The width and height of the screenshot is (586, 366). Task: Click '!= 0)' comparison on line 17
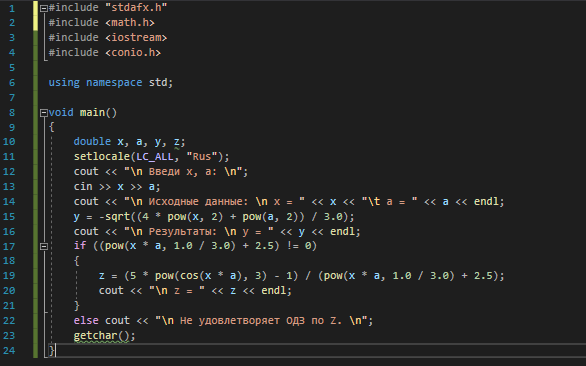(x=302, y=246)
